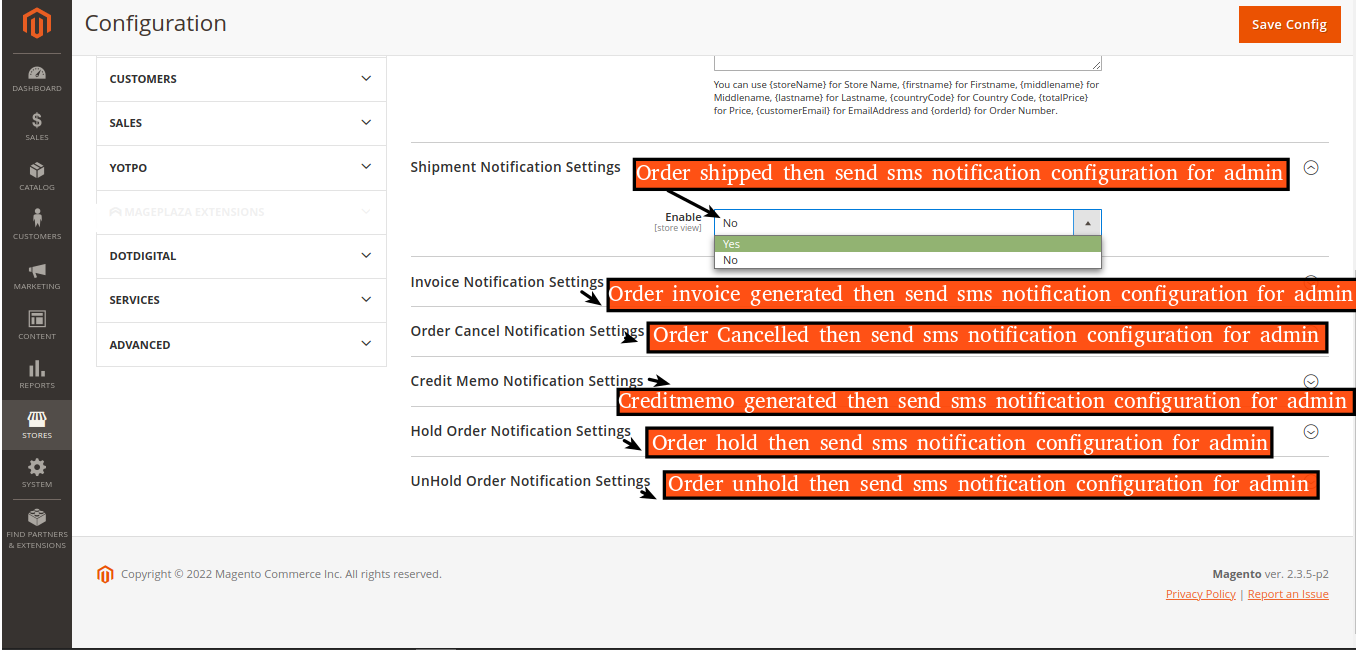Click the Magento logo in the sidebar
This screenshot has width=1356, height=650.
[36, 24]
